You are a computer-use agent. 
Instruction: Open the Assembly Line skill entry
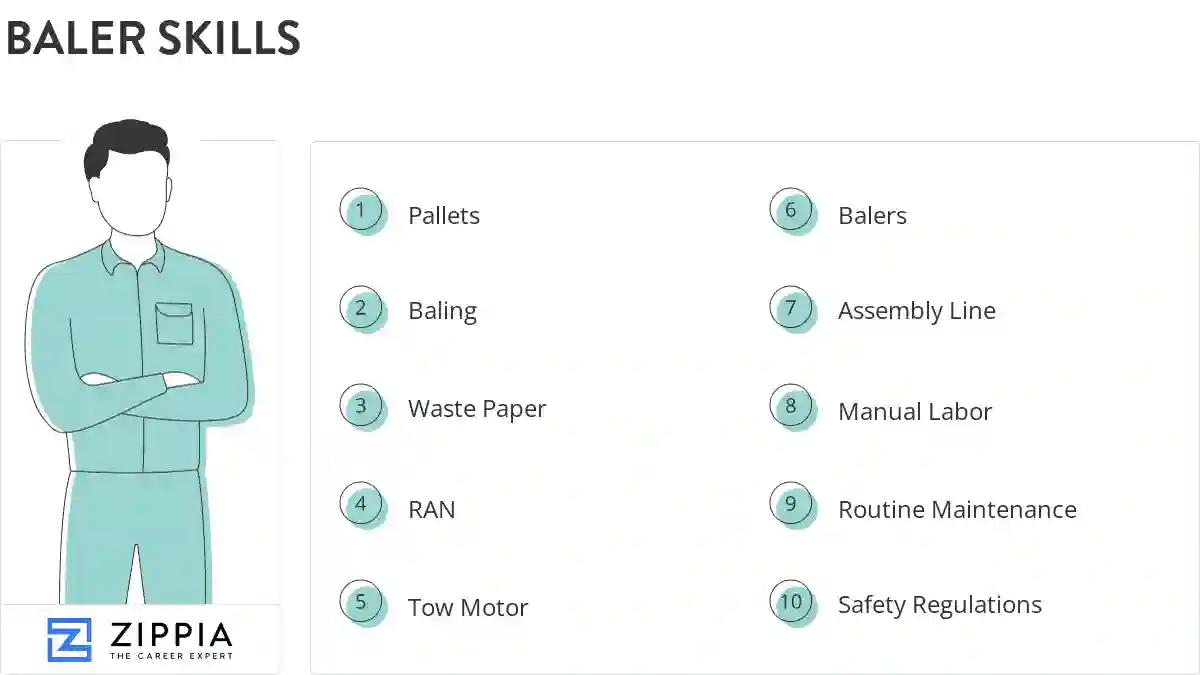tap(916, 311)
